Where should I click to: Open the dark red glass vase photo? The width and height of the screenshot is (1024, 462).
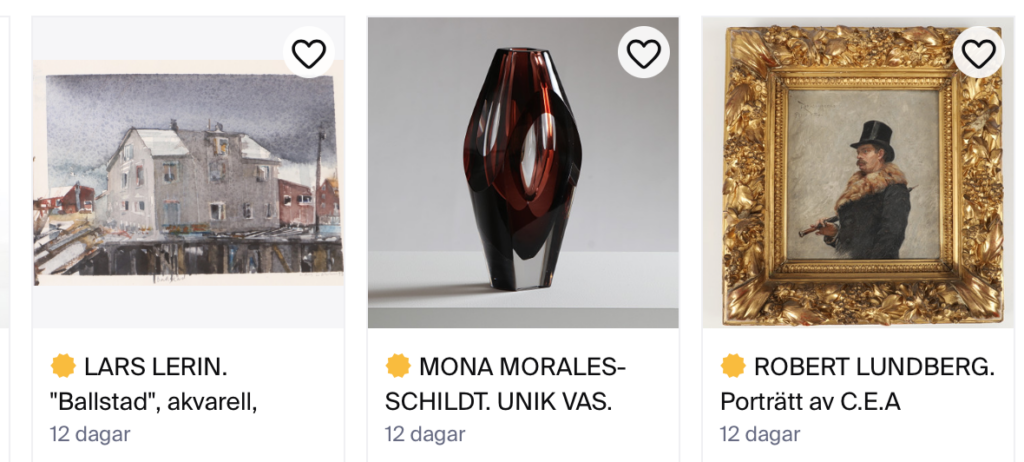523,172
